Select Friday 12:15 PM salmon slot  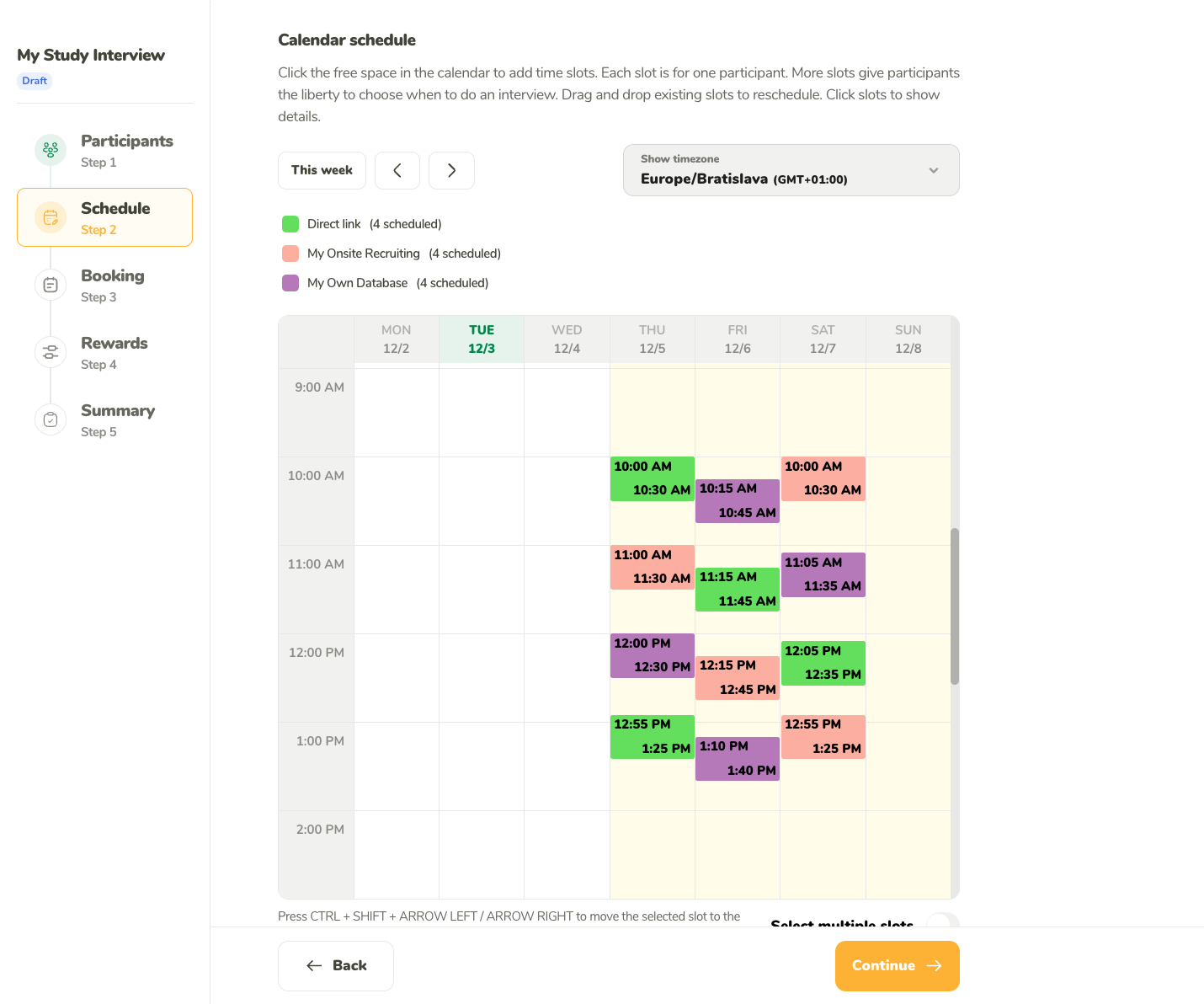[738, 678]
